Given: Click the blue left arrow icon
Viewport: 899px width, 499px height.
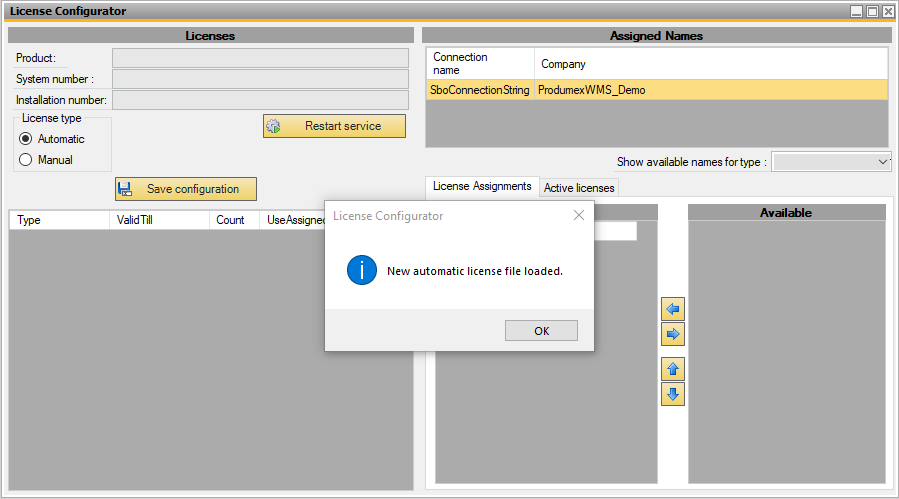Looking at the screenshot, I should (x=673, y=309).
